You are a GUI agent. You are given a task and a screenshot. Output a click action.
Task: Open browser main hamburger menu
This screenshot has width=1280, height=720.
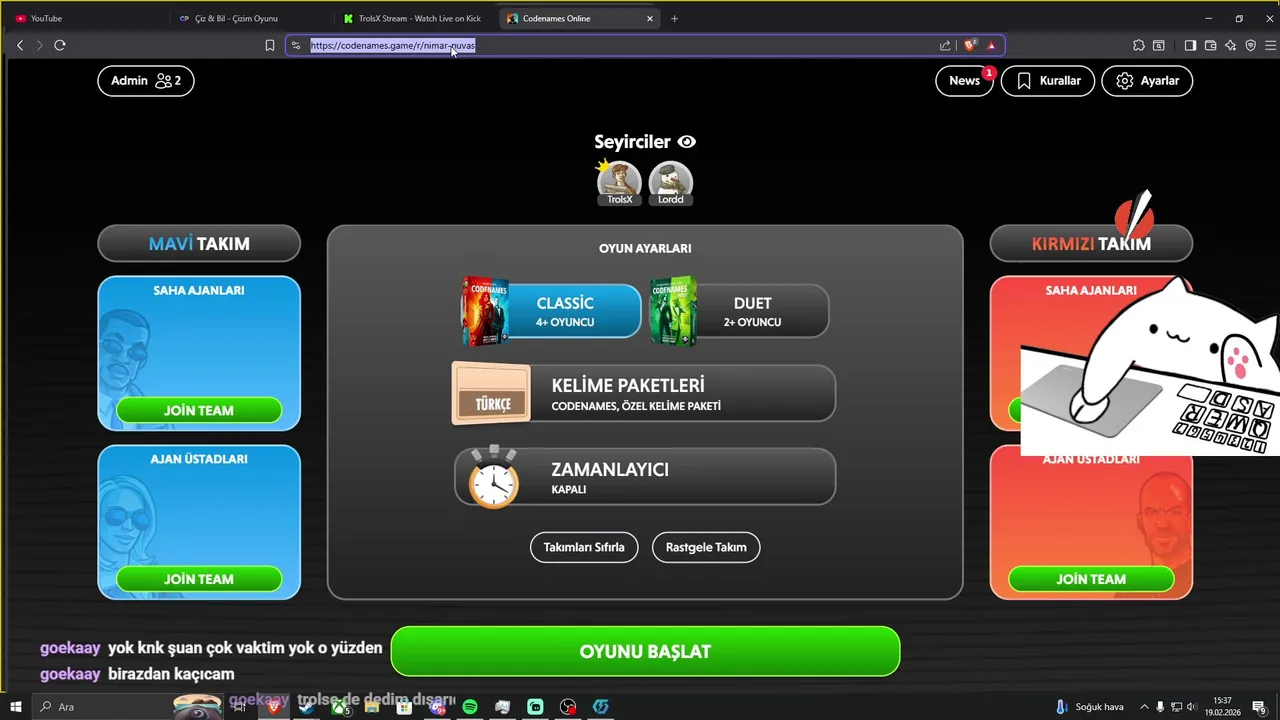coord(1270,45)
